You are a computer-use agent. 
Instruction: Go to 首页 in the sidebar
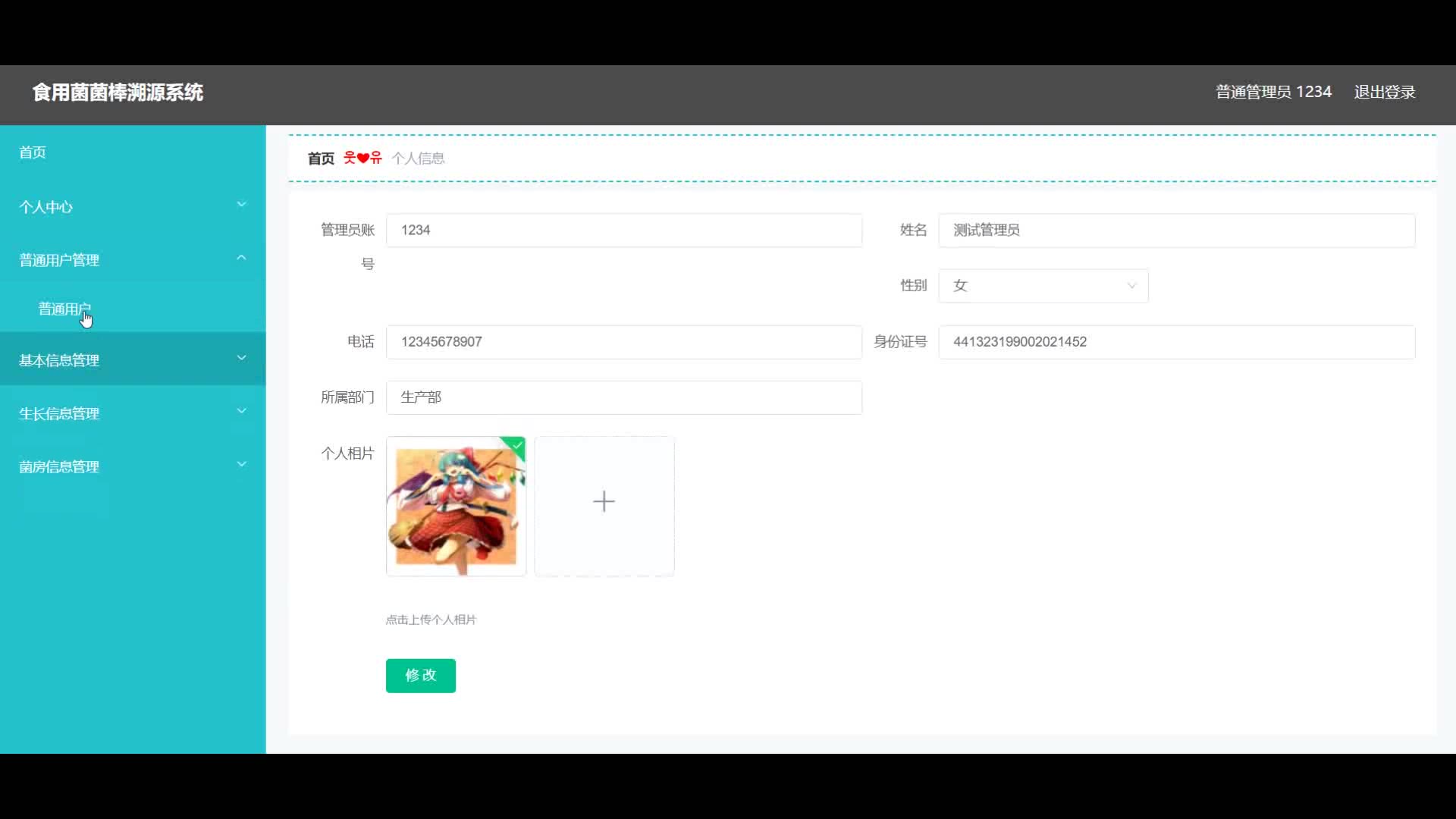click(33, 152)
